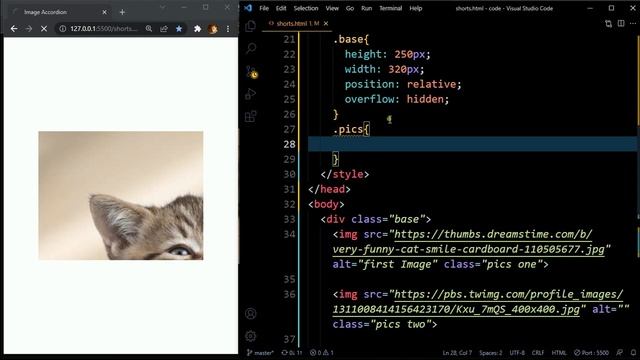The image size is (640, 360).
Task: Change line endings via CRLF status item
Action: pos(538,353)
